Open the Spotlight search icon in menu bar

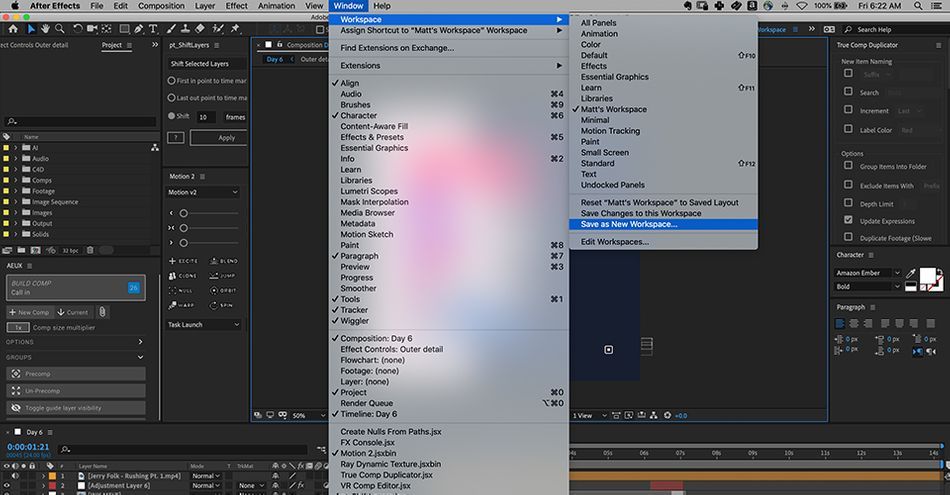(918, 5)
